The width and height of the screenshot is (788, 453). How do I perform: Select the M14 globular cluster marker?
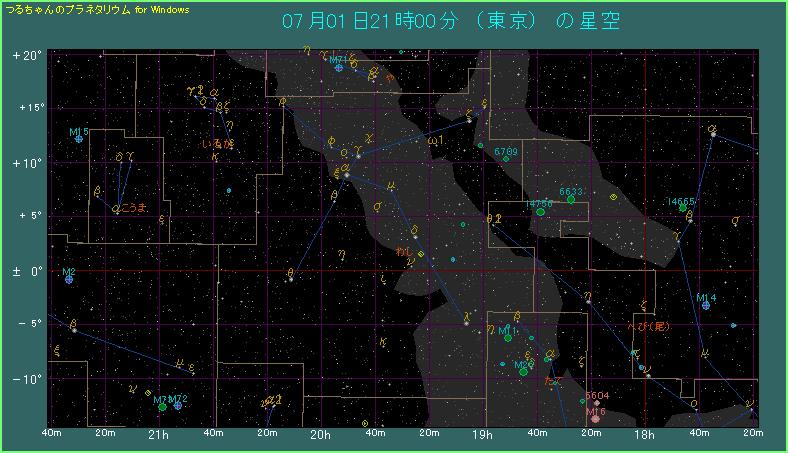(706, 305)
